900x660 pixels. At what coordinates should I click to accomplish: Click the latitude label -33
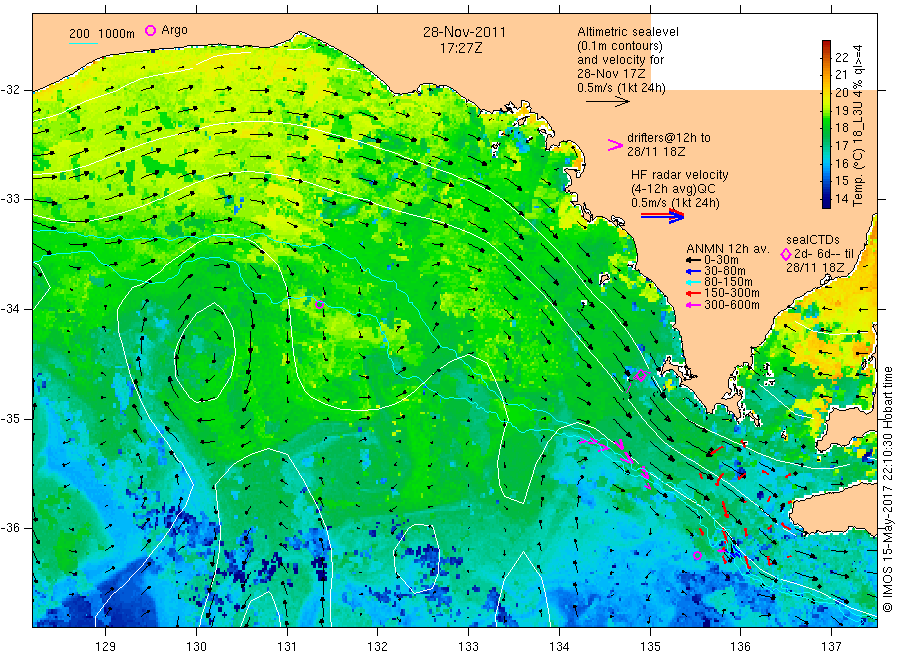(10, 199)
